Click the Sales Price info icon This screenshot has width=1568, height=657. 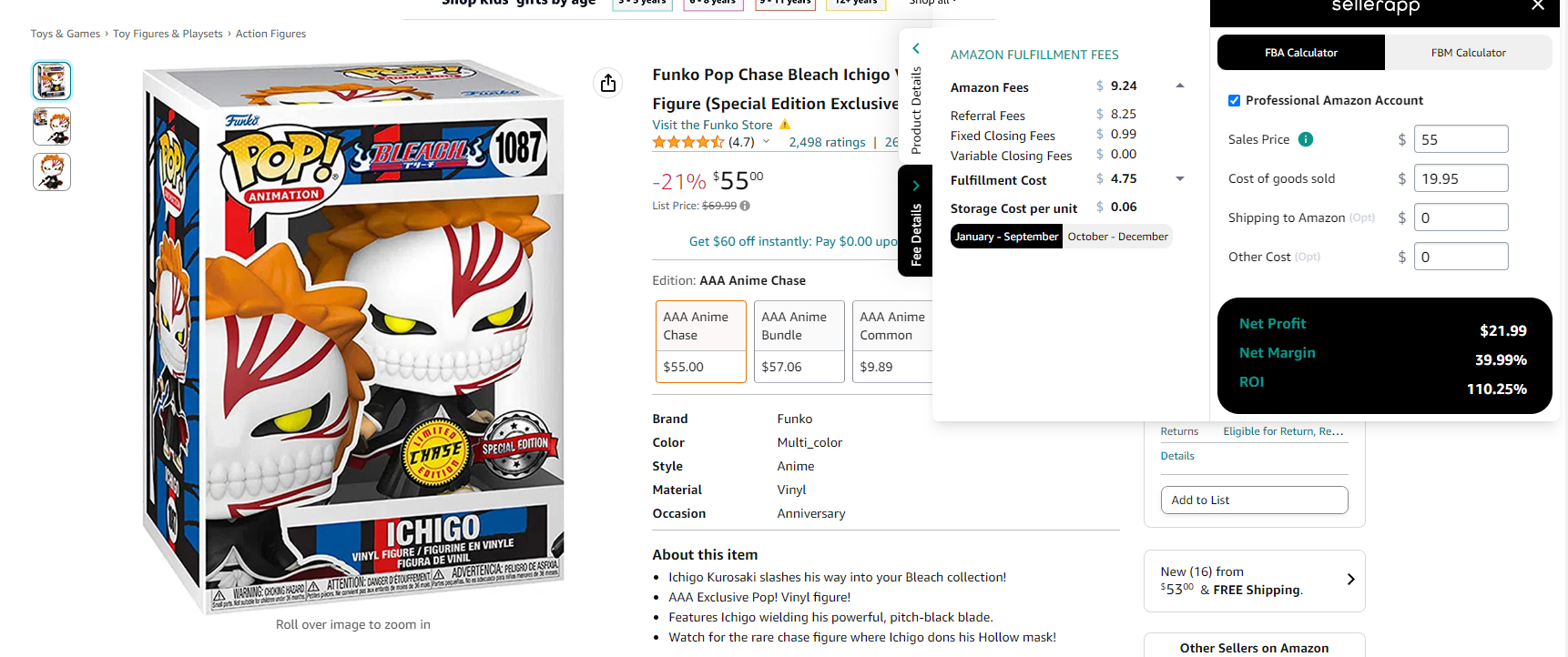pos(1305,139)
